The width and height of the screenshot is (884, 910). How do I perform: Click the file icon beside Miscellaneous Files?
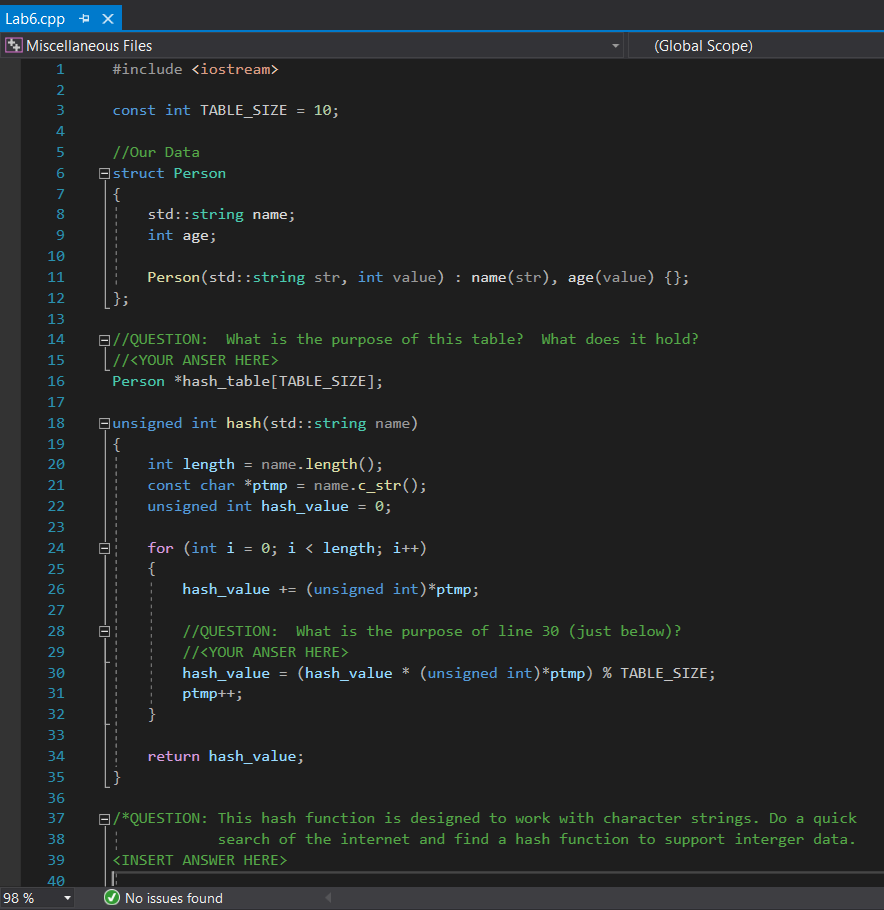(x=13, y=45)
